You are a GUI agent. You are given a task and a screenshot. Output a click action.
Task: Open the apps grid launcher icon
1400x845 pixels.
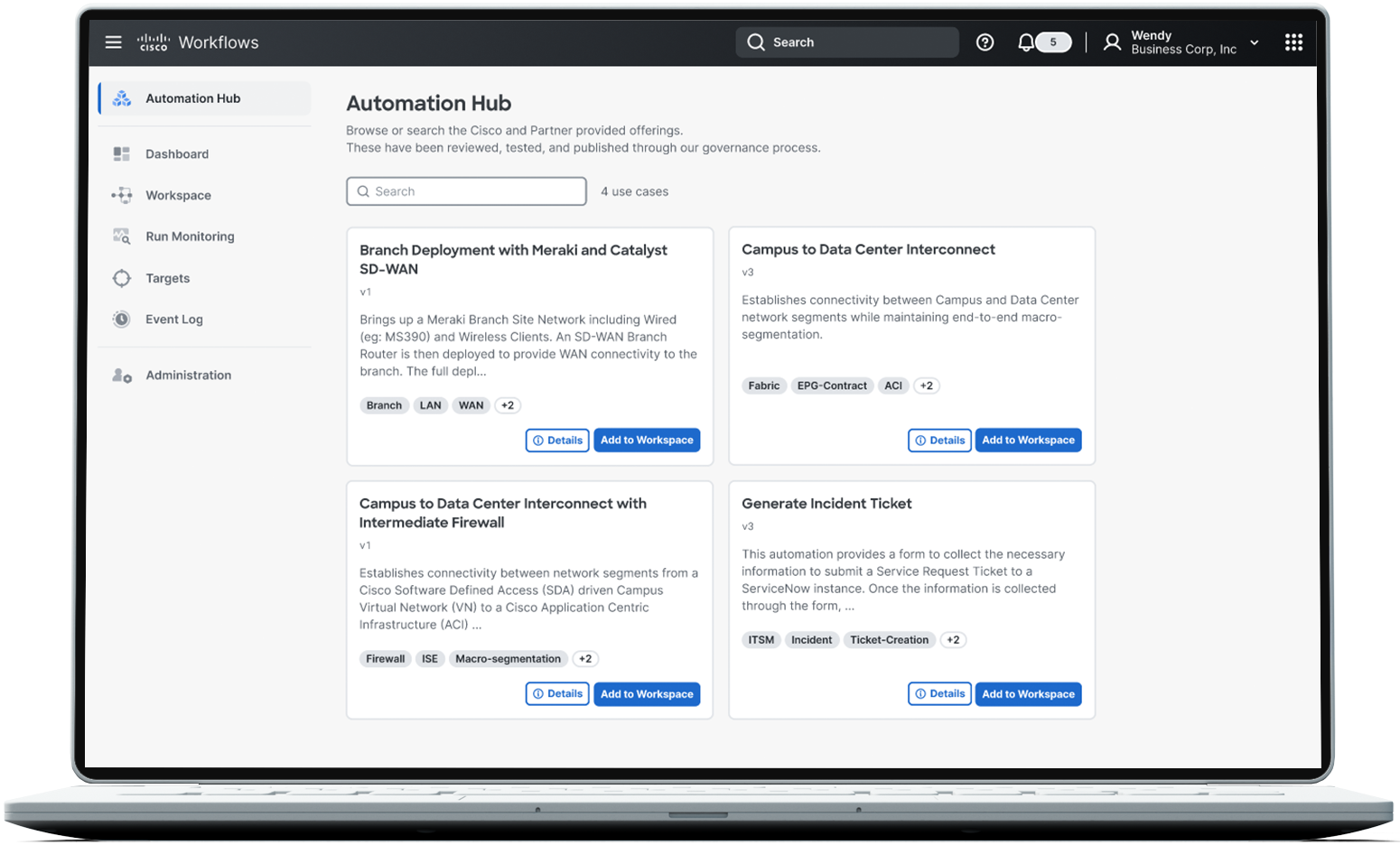[x=1293, y=42]
